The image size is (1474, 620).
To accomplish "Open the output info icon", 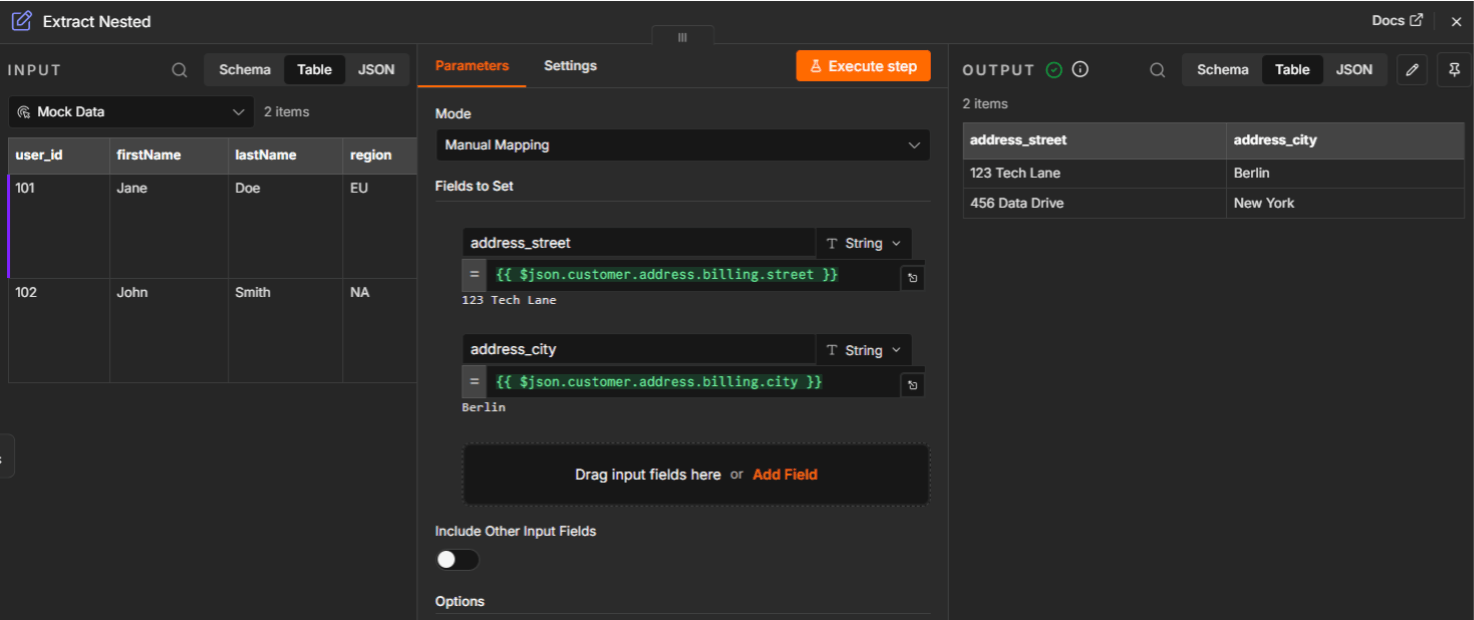I will click(x=1080, y=69).
